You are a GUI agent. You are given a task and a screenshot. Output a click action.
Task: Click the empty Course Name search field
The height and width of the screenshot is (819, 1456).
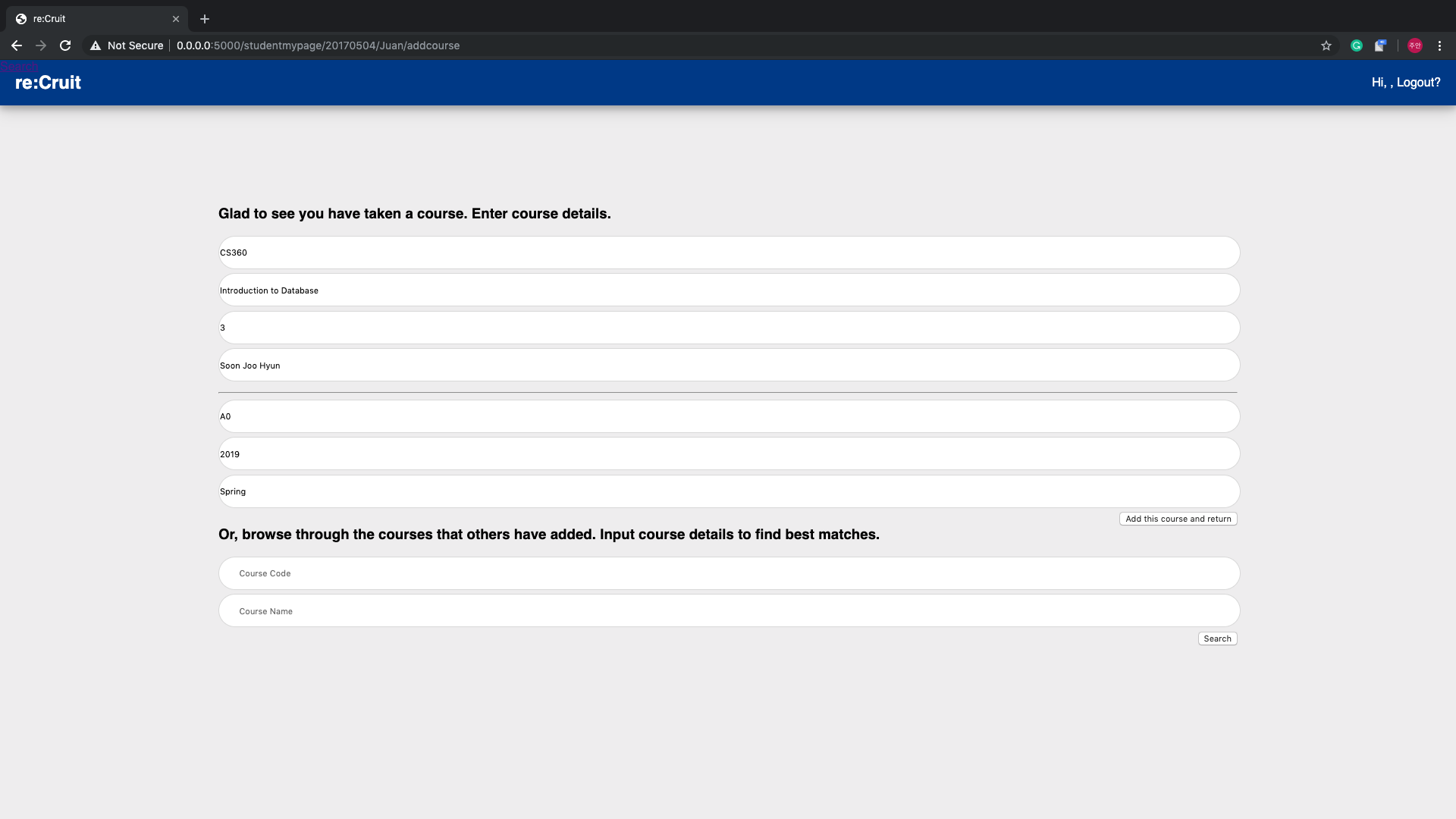click(x=728, y=611)
